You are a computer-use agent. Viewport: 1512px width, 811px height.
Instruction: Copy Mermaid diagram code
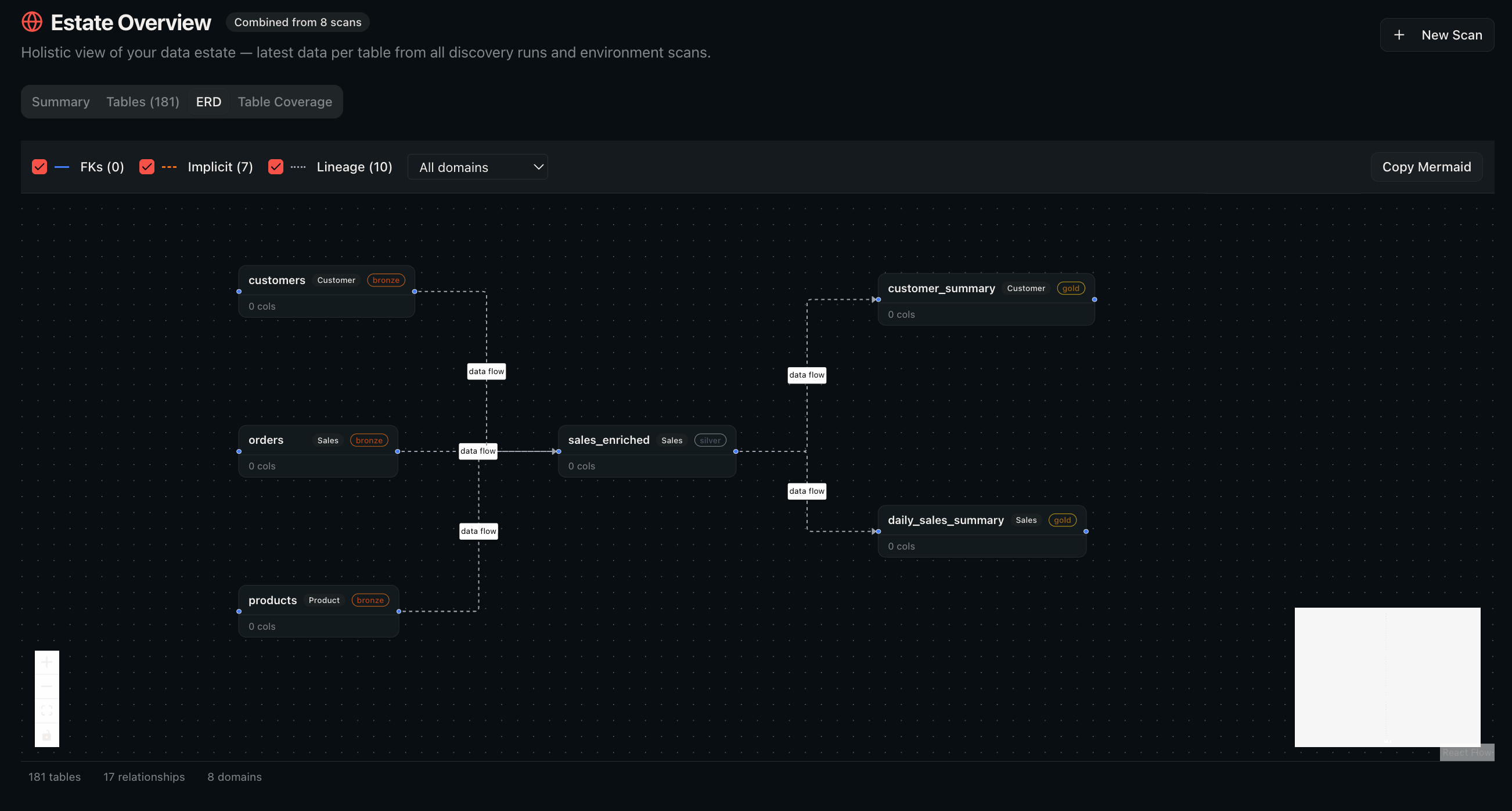(1426, 167)
